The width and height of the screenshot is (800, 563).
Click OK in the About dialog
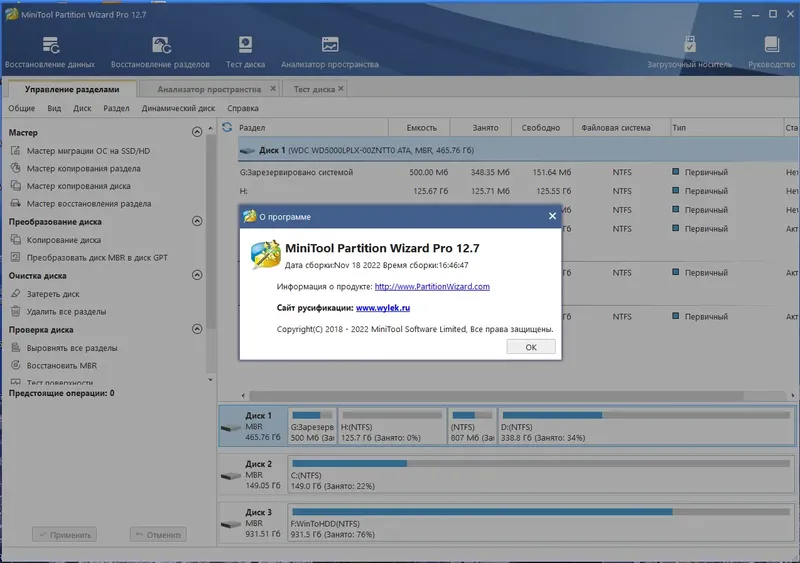pyautogui.click(x=531, y=347)
